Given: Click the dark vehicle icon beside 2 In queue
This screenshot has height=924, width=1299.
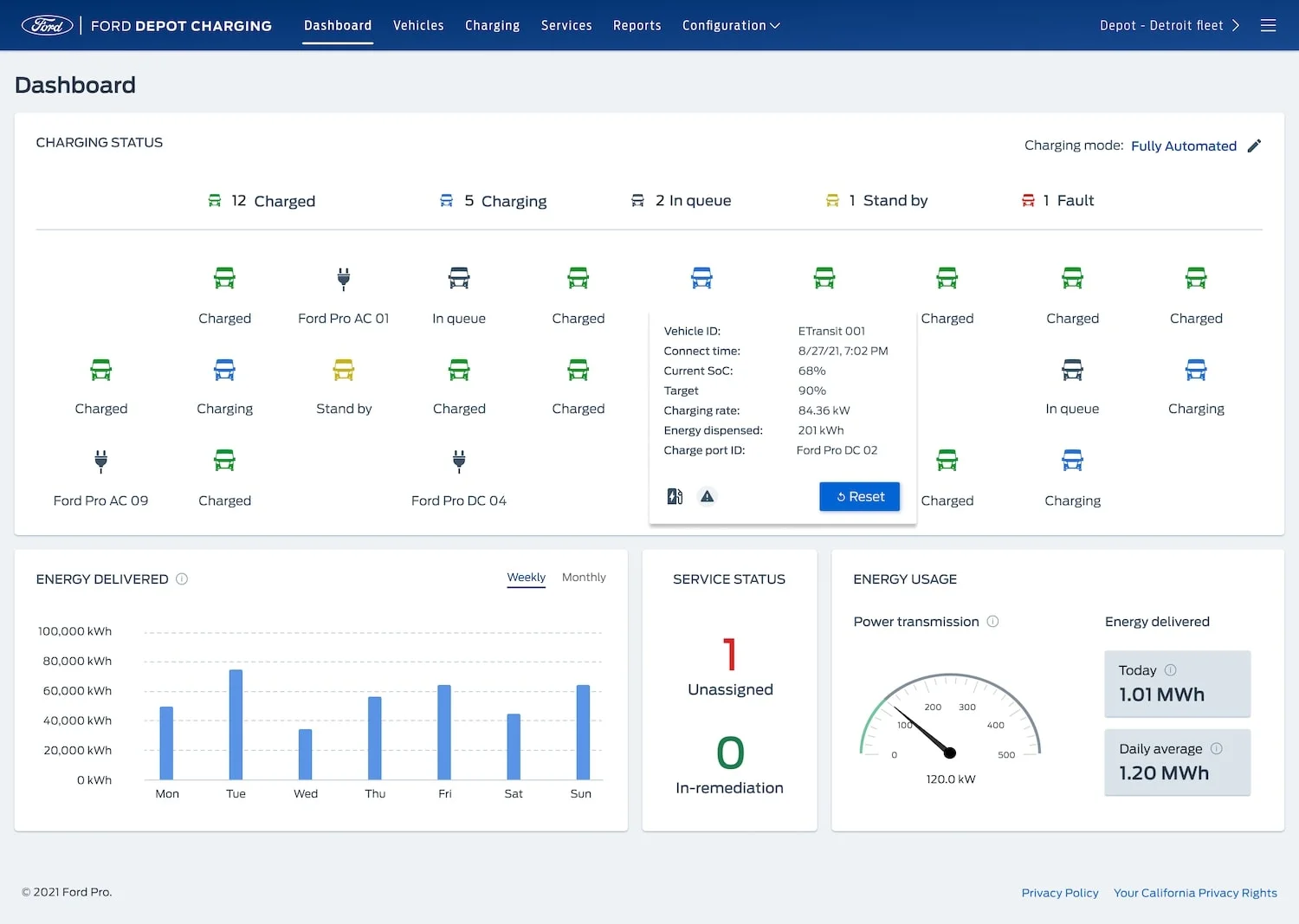Looking at the screenshot, I should (x=637, y=200).
